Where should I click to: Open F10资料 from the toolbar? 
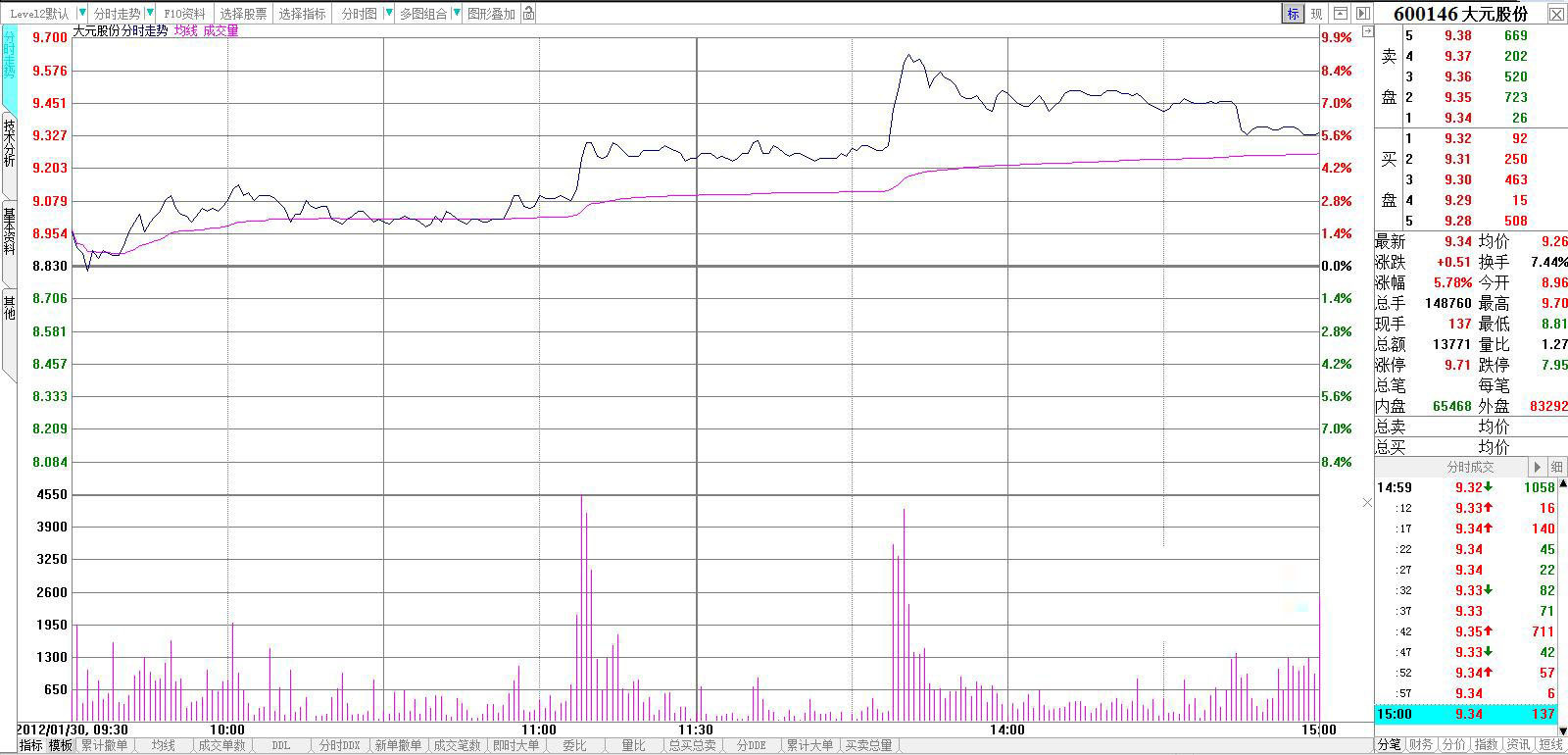pyautogui.click(x=184, y=14)
